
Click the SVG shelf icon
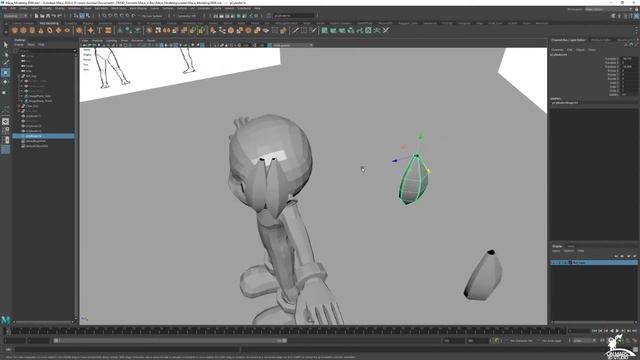(x=108, y=30)
